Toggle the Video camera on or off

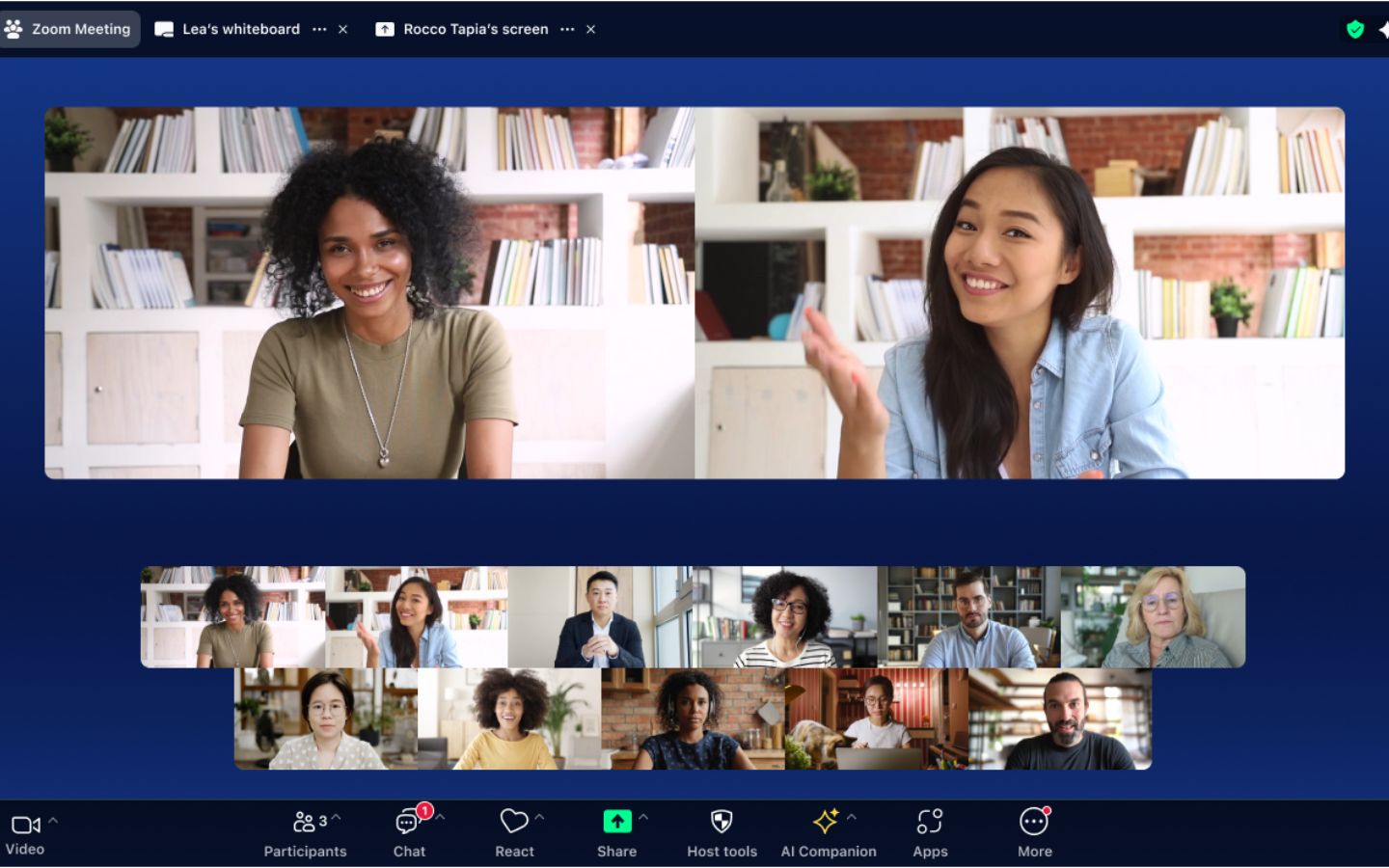point(25,826)
